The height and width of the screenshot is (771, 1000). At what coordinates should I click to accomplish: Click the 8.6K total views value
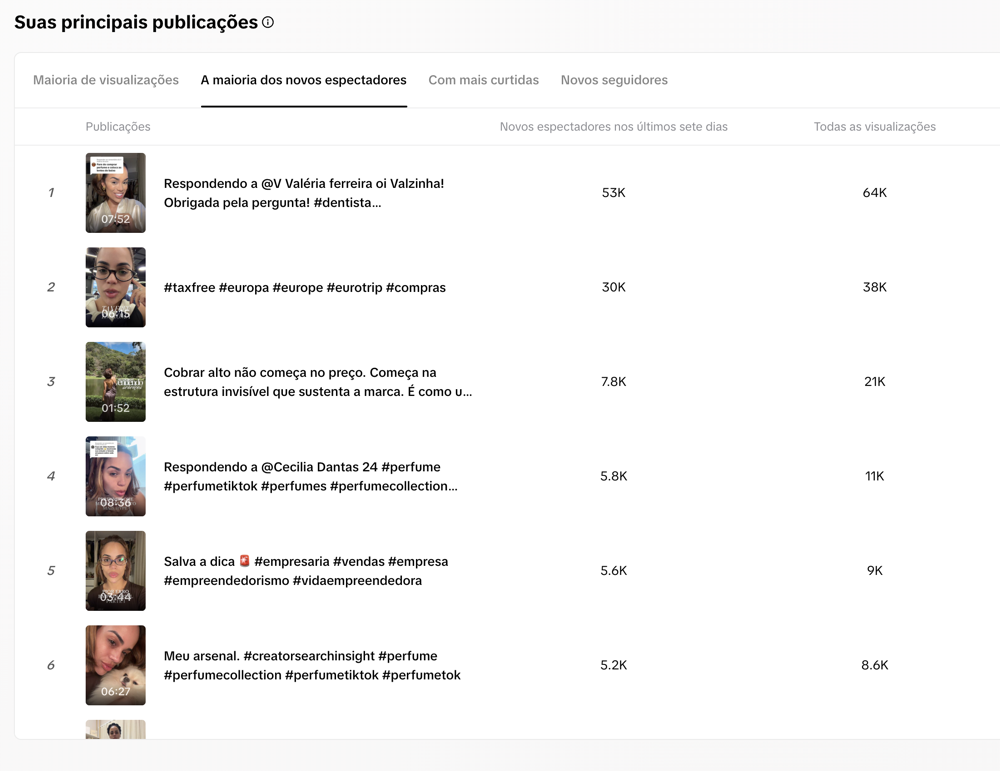[874, 665]
